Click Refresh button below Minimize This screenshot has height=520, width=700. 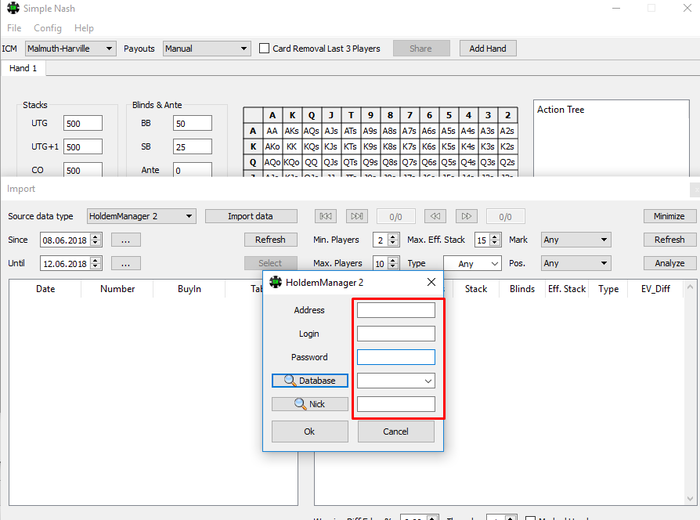pos(670,240)
